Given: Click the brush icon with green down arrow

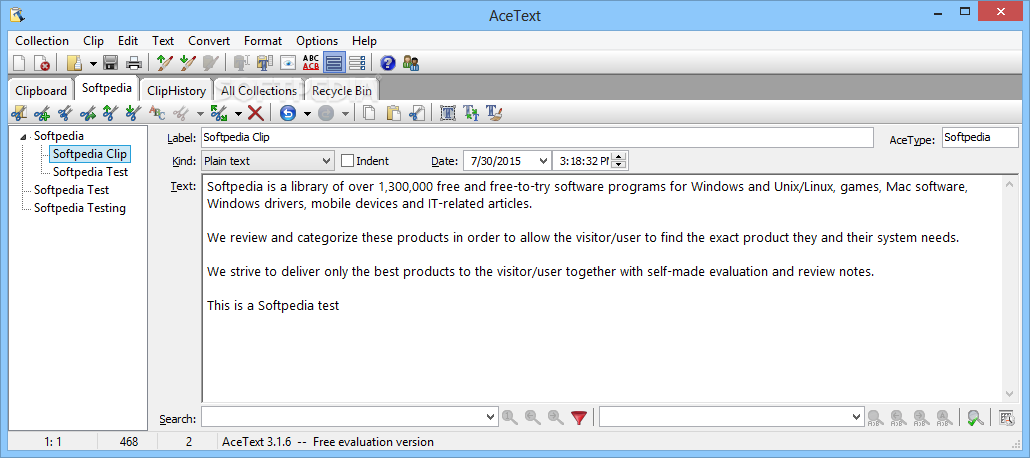Looking at the screenshot, I should tap(187, 63).
